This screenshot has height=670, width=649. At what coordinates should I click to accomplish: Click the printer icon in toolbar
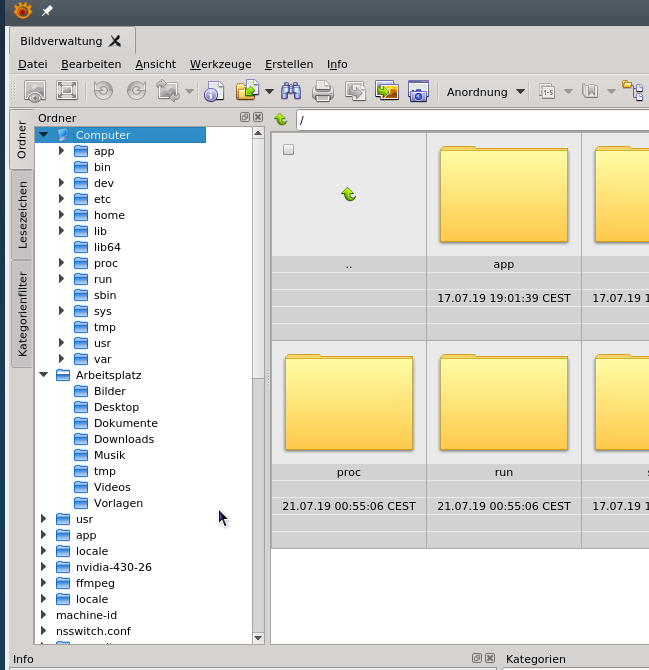pyautogui.click(x=322, y=92)
